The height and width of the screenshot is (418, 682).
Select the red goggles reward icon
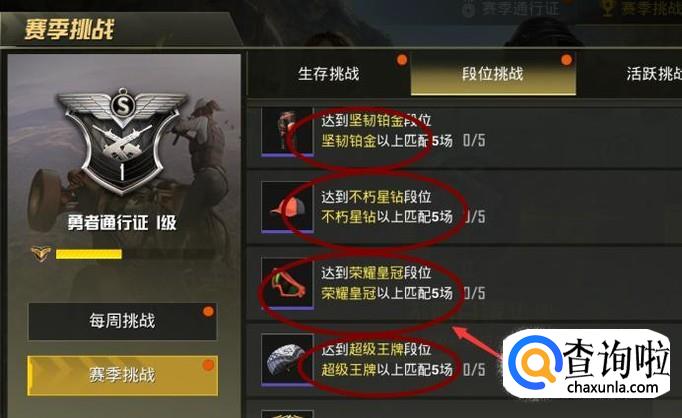click(x=287, y=283)
